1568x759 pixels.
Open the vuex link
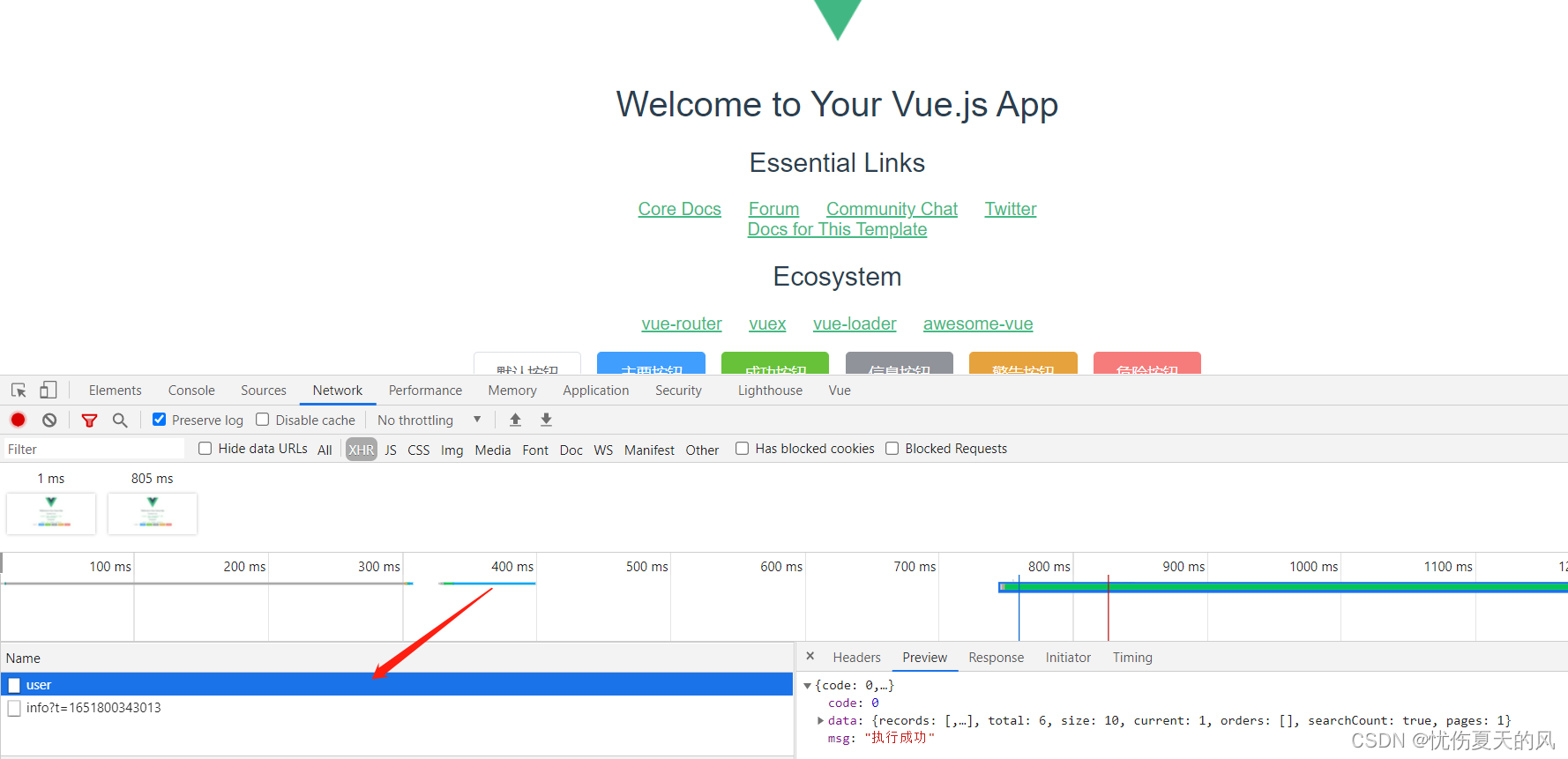click(x=767, y=324)
